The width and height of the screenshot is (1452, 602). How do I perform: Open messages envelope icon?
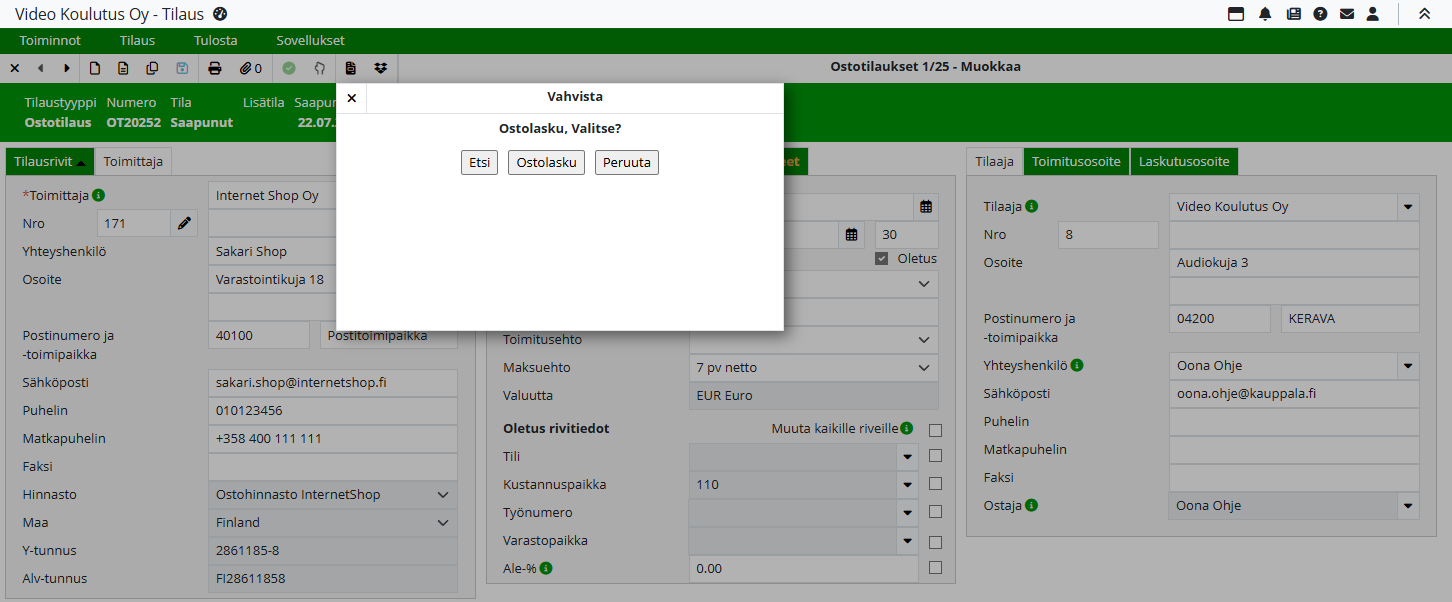tap(1347, 14)
